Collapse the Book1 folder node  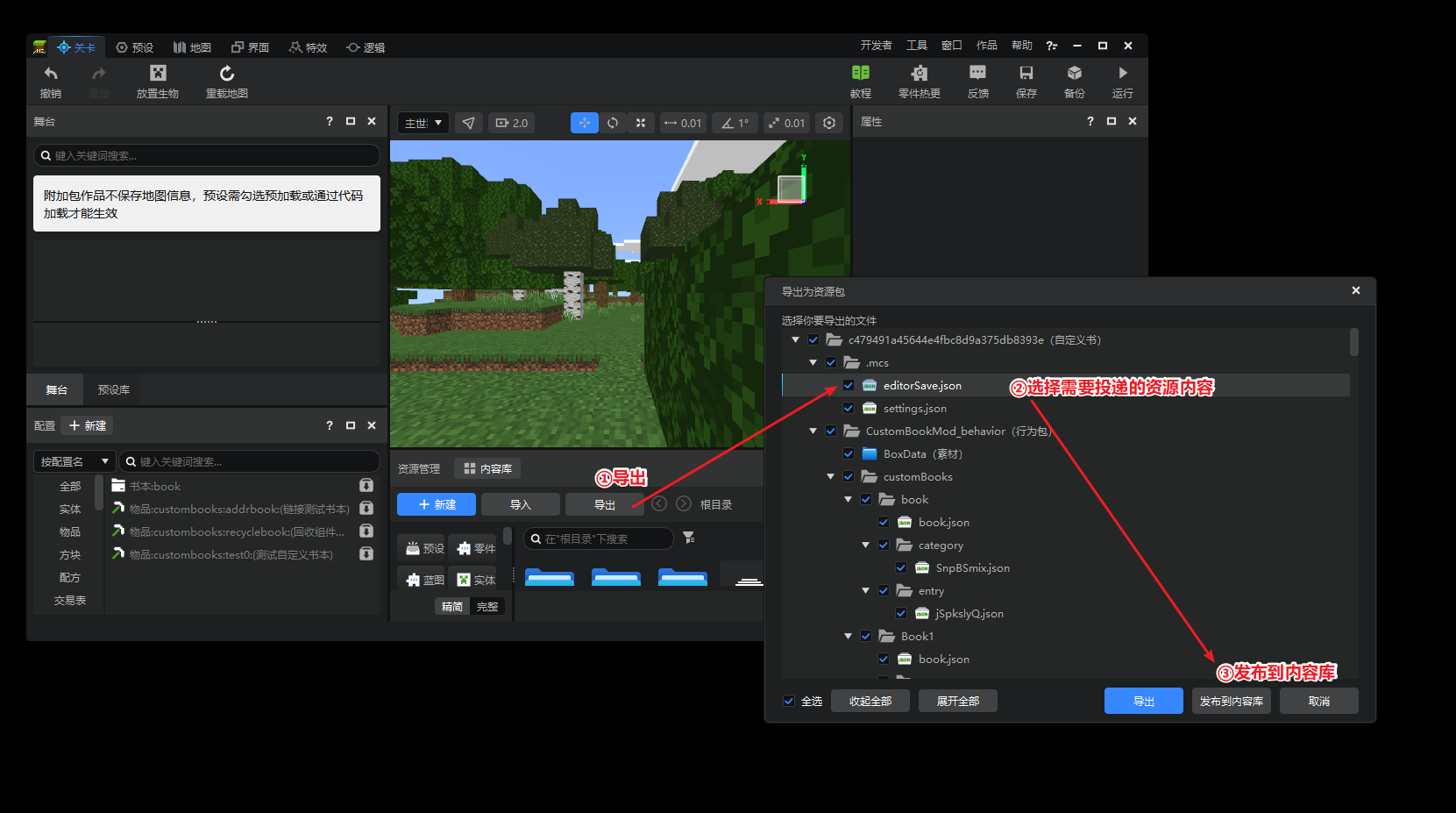click(849, 636)
